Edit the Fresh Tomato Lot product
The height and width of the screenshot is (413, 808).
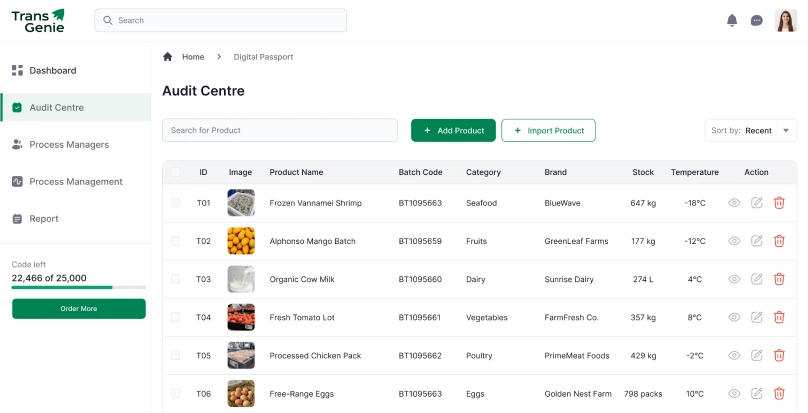756,317
